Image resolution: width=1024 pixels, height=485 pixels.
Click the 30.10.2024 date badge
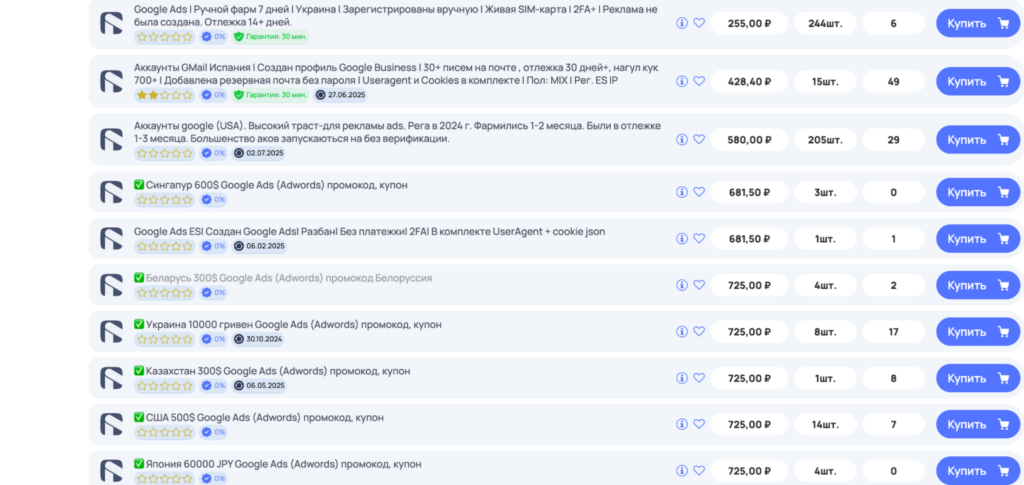(x=259, y=339)
